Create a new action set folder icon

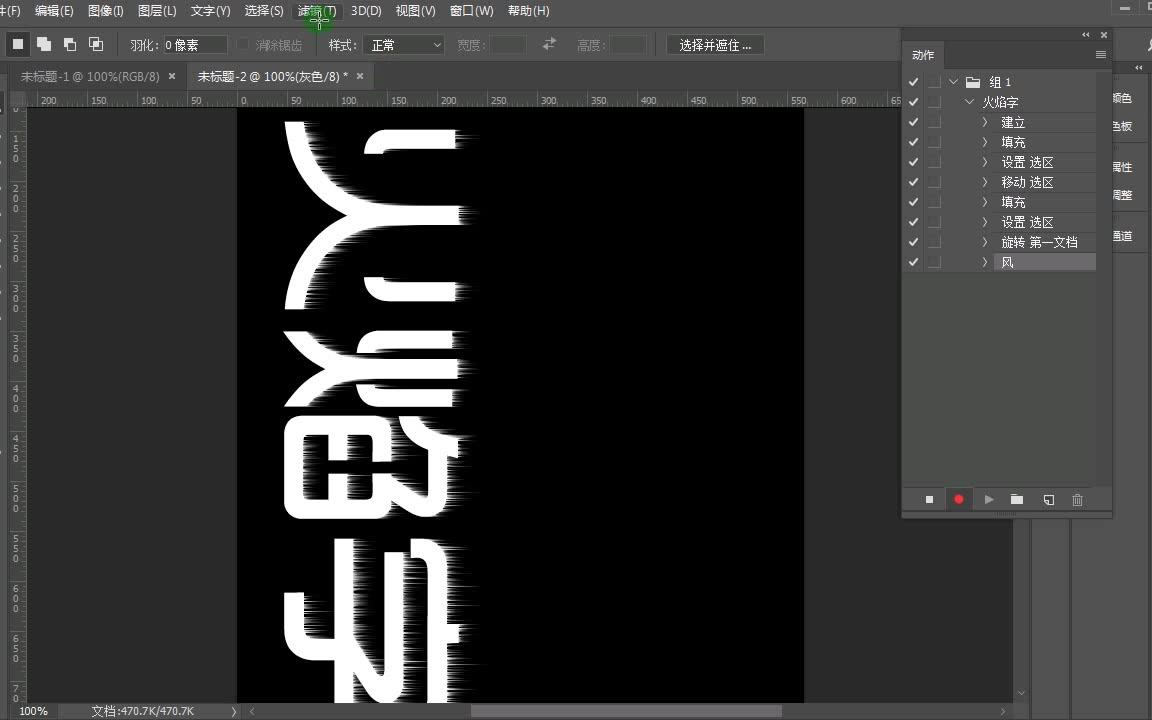tap(1017, 499)
